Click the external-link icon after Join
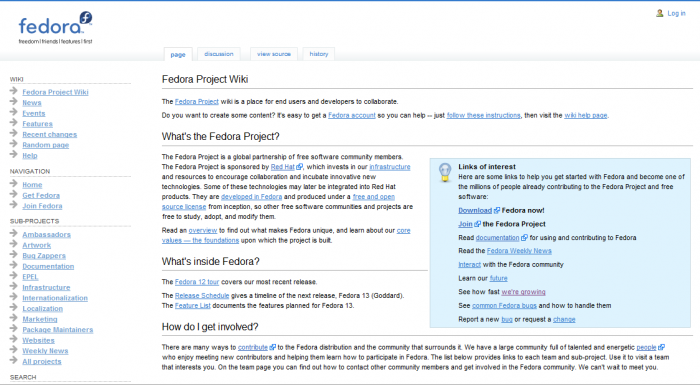Viewport: 700px width, 385px height. [x=477, y=224]
